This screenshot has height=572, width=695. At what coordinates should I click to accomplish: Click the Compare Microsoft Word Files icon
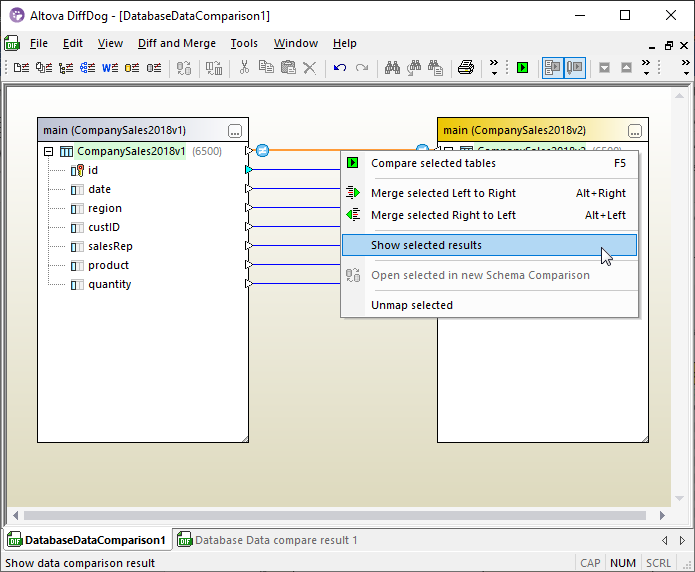point(110,68)
